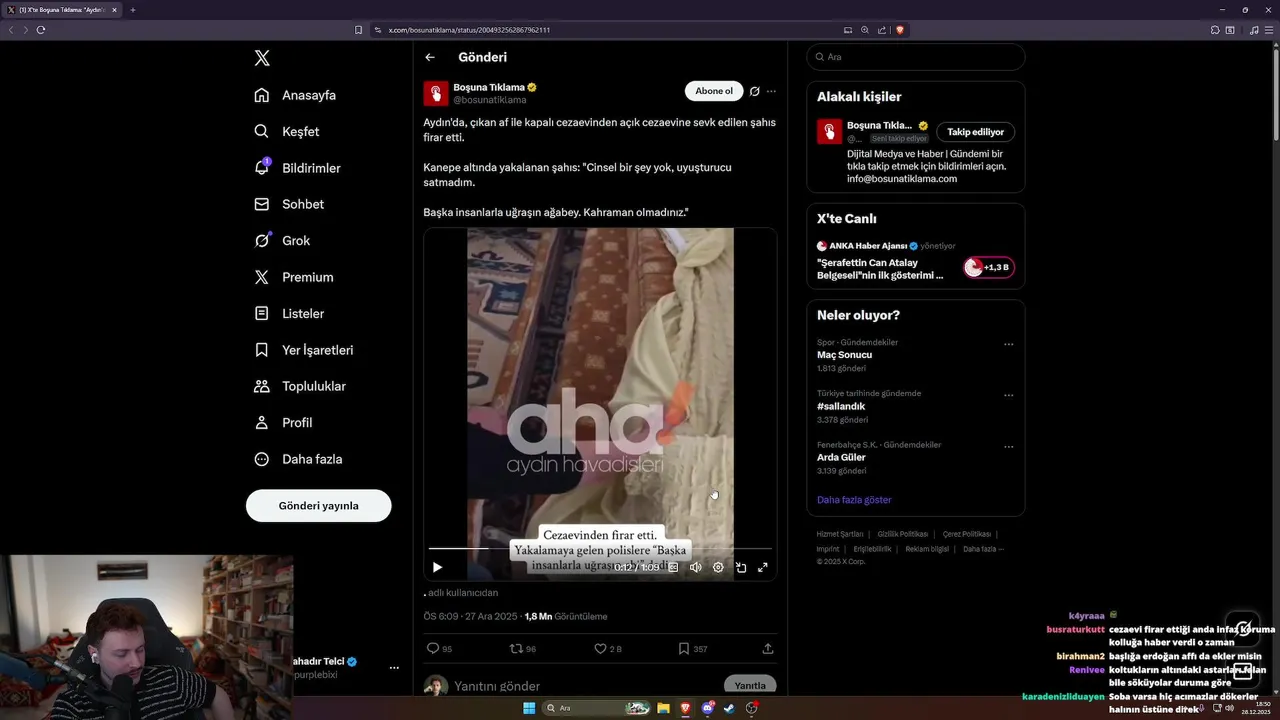Open Profil page
The height and width of the screenshot is (720, 1280).
pos(283,422)
